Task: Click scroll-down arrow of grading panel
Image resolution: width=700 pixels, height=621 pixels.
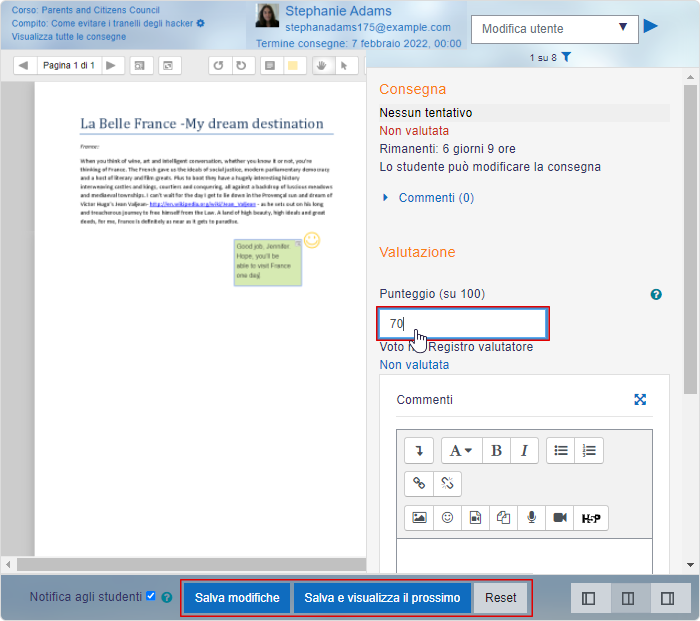Action: 690,565
